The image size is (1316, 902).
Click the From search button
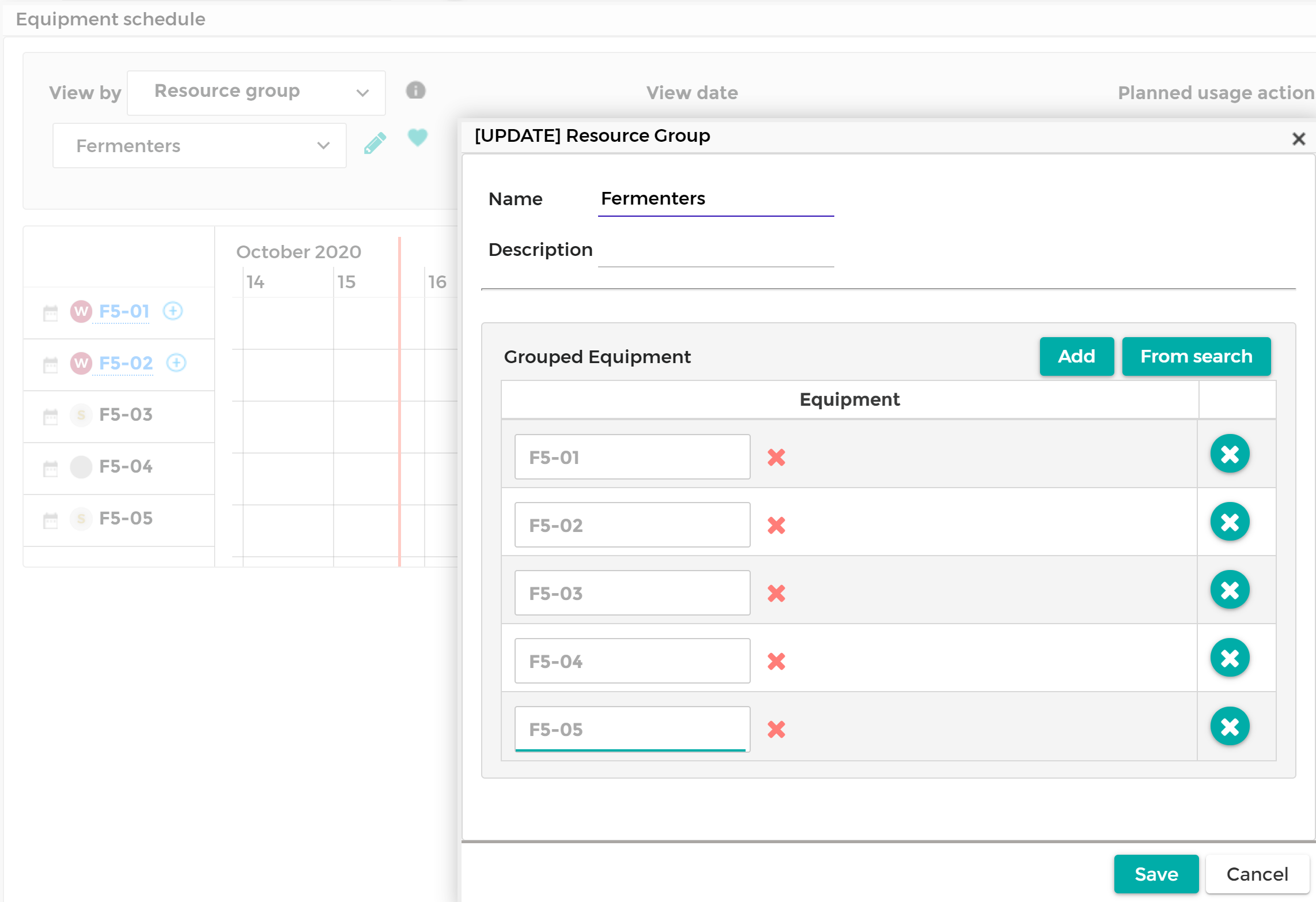[1196, 356]
